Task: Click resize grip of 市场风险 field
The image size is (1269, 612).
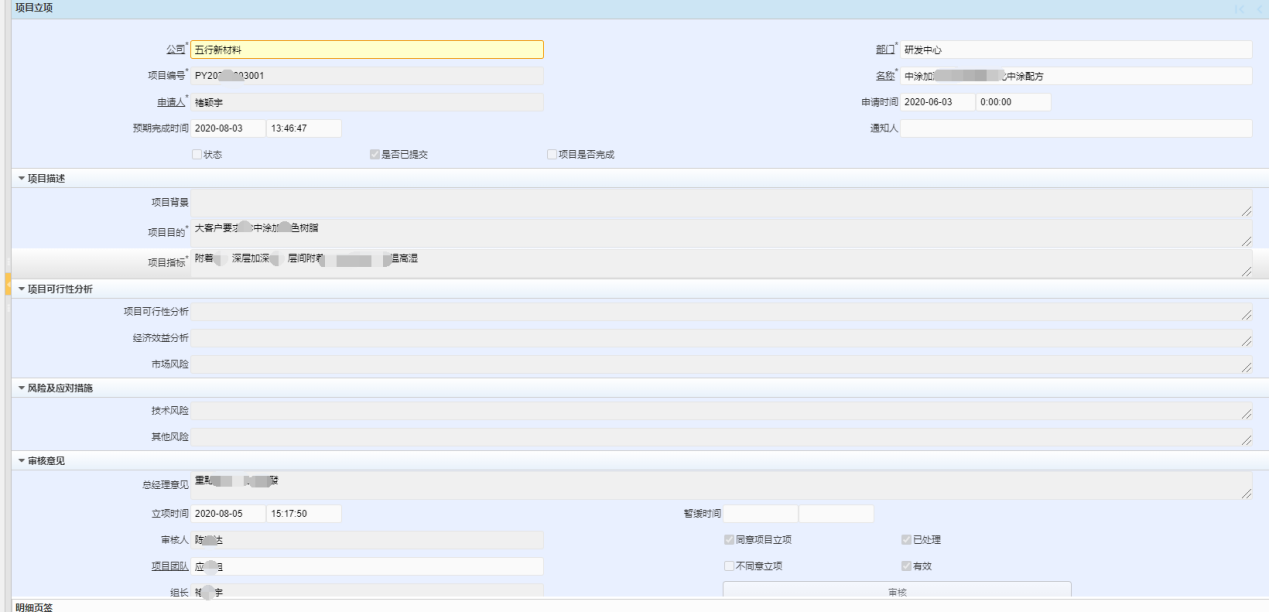Action: [x=1246, y=367]
